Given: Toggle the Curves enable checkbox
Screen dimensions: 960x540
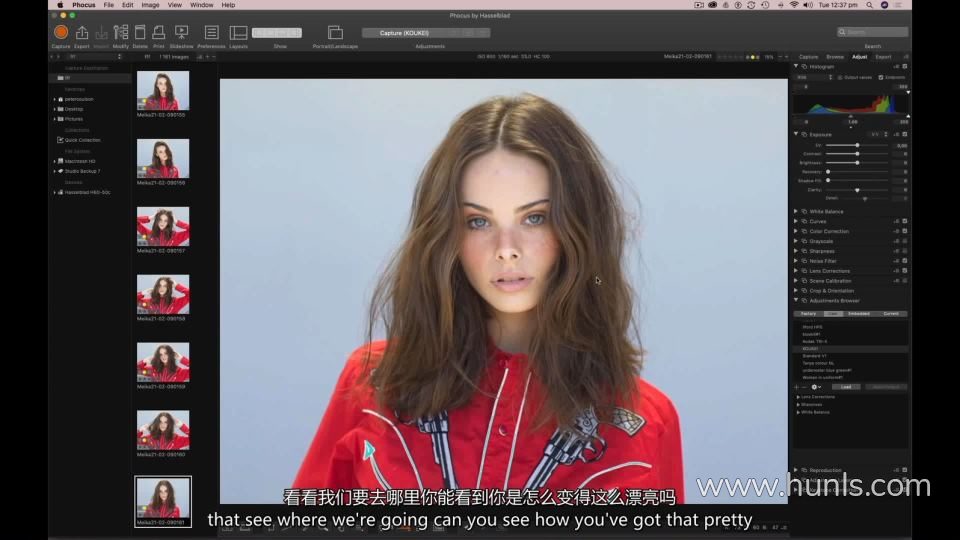Looking at the screenshot, I should (x=905, y=222).
